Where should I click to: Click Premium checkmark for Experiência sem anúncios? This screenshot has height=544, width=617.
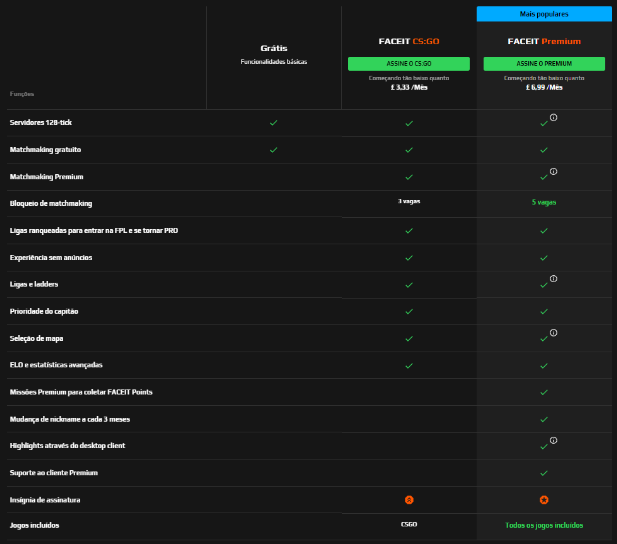point(544,258)
